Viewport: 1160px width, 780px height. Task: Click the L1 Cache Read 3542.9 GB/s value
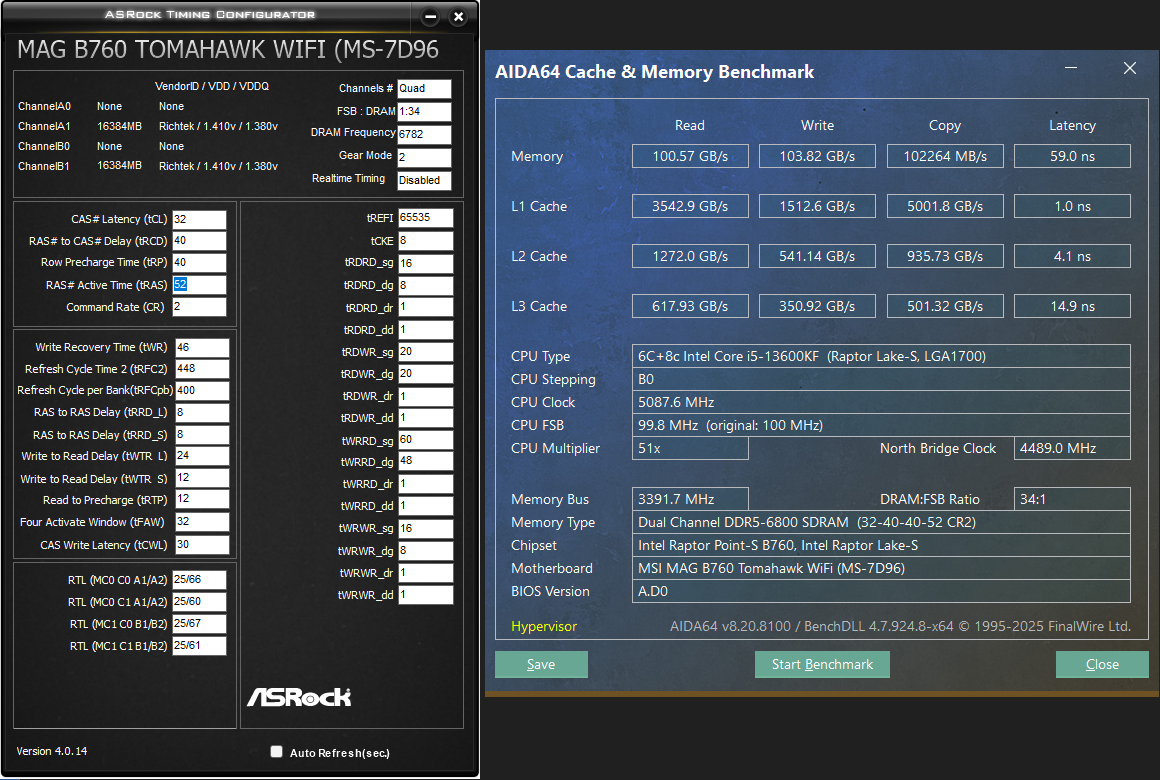(690, 206)
